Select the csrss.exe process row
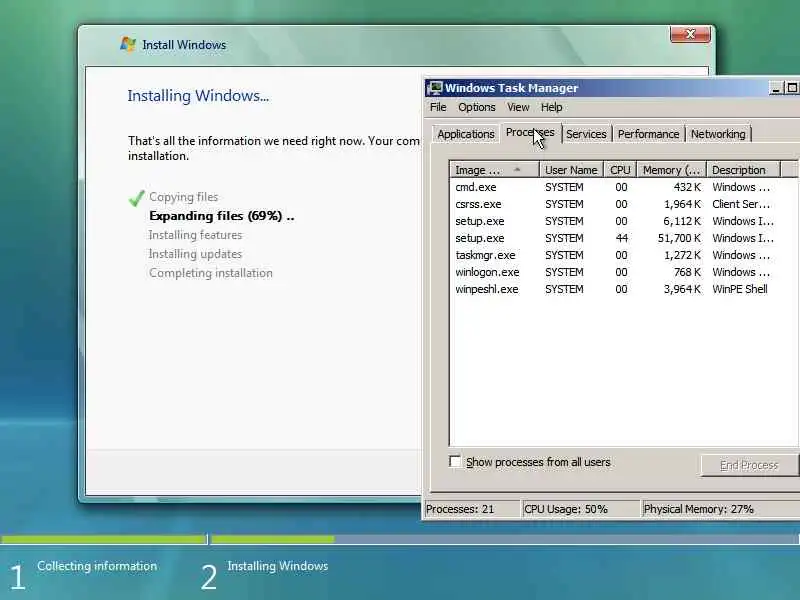 click(x=622, y=204)
